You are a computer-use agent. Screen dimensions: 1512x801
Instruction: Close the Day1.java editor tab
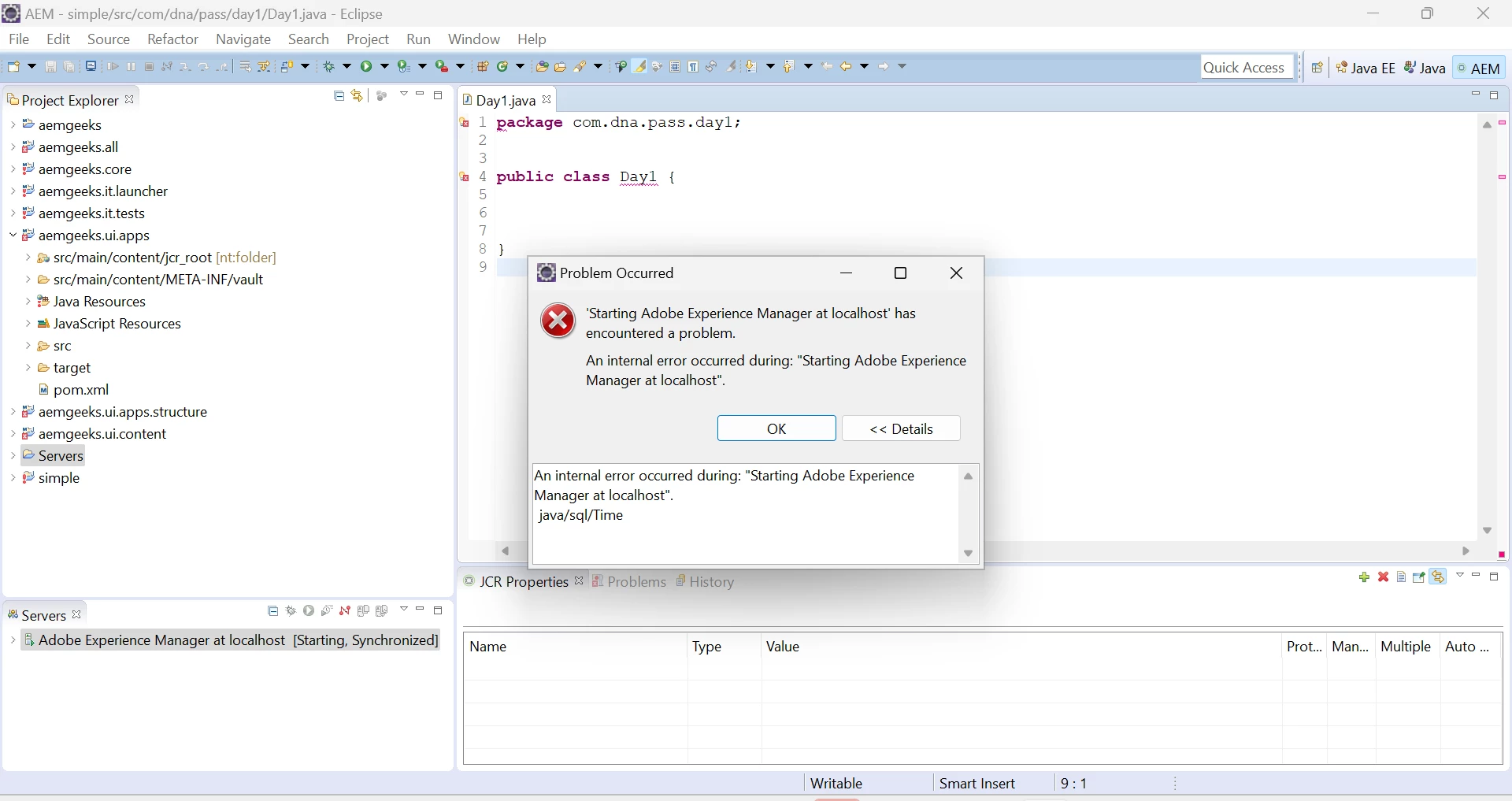point(547,100)
